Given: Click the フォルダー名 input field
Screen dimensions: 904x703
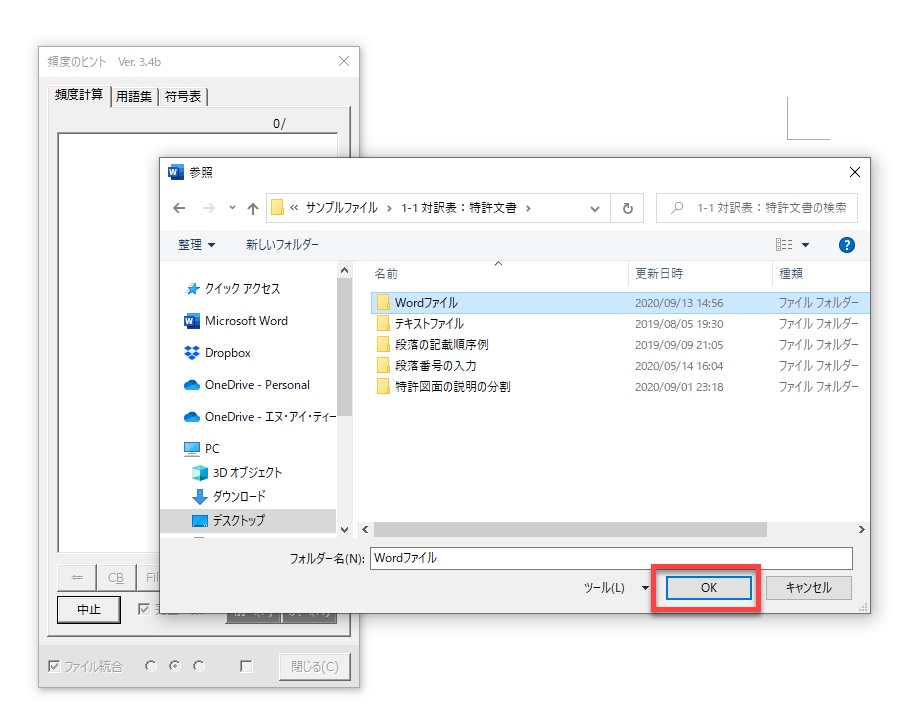Looking at the screenshot, I should (610, 558).
